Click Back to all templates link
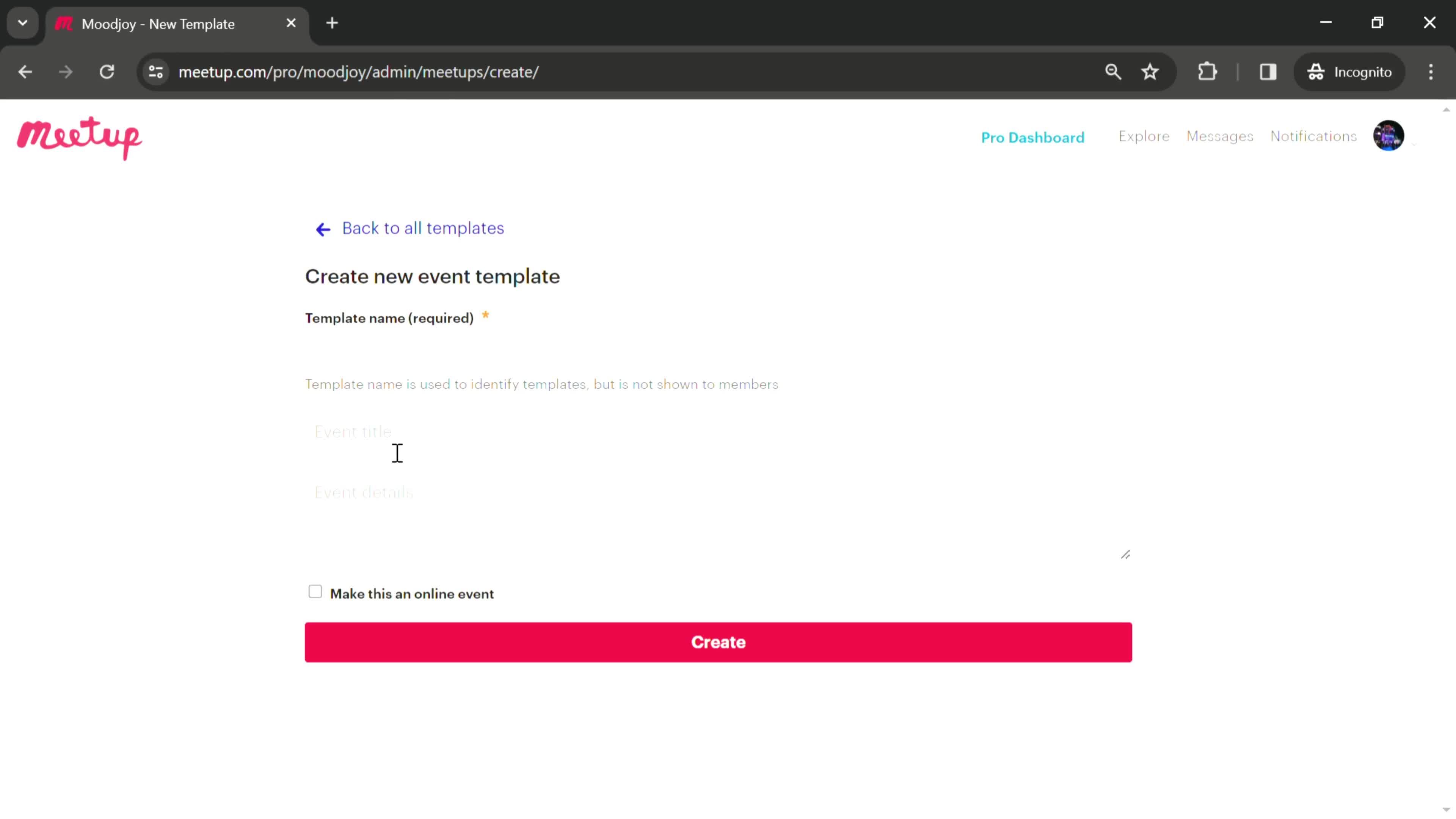 pyautogui.click(x=422, y=228)
